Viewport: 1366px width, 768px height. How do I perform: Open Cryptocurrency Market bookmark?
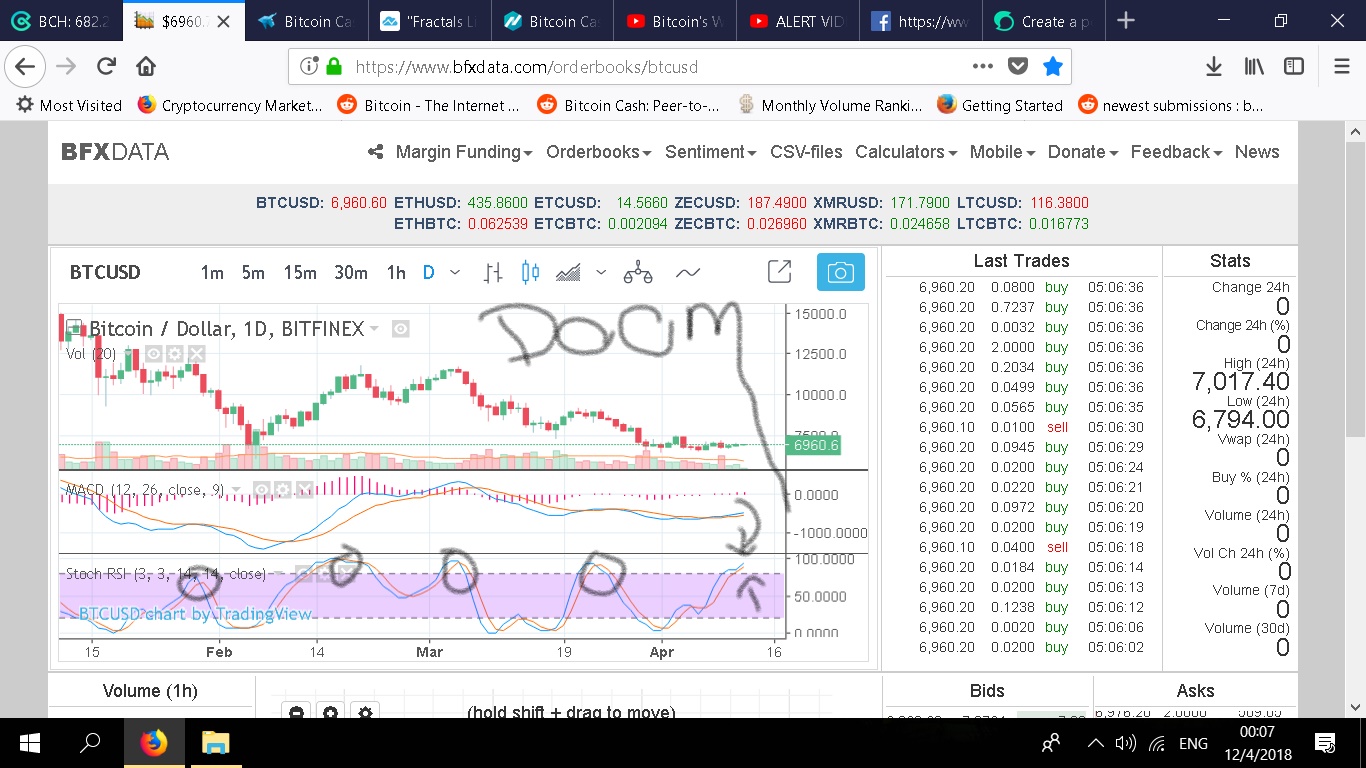230,105
